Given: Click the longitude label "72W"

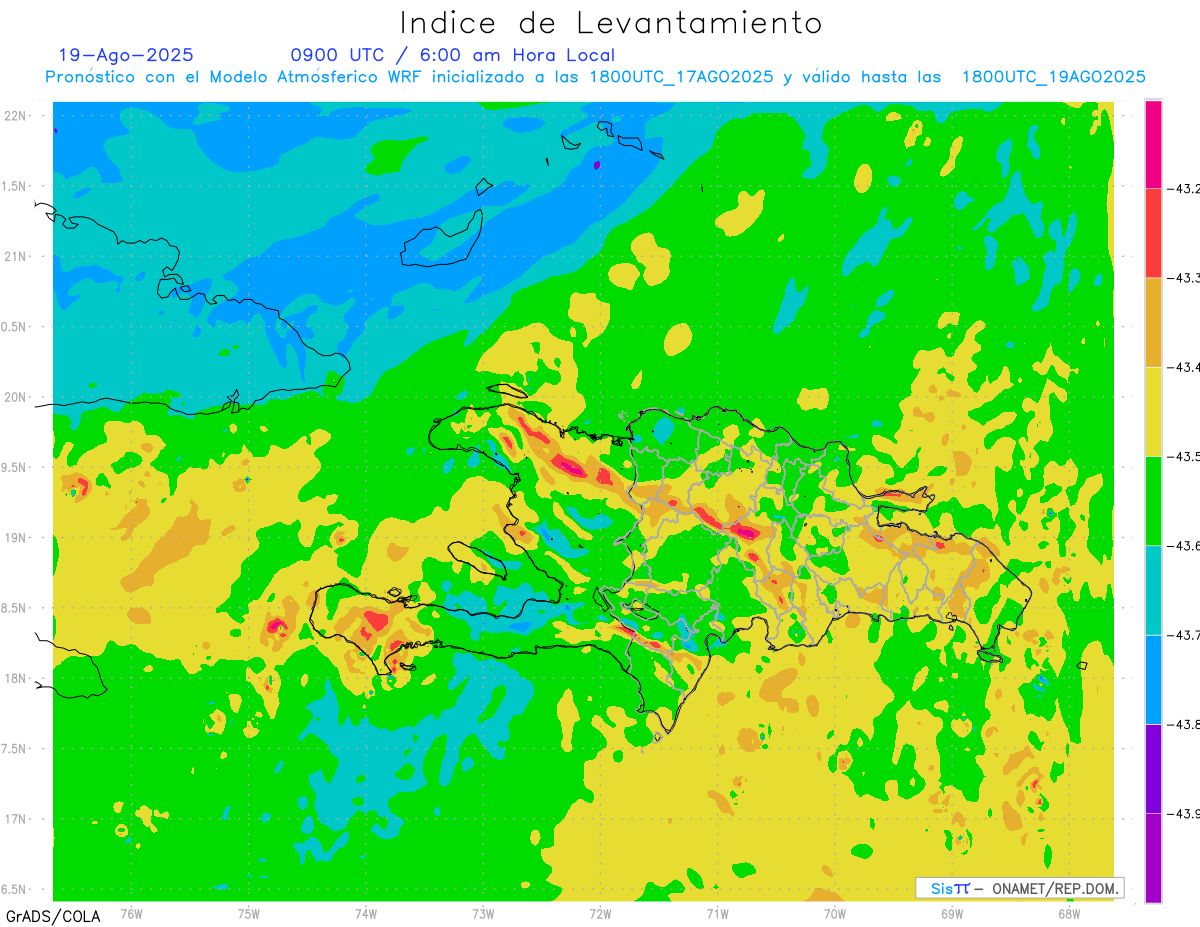Looking at the screenshot, I should click(600, 913).
